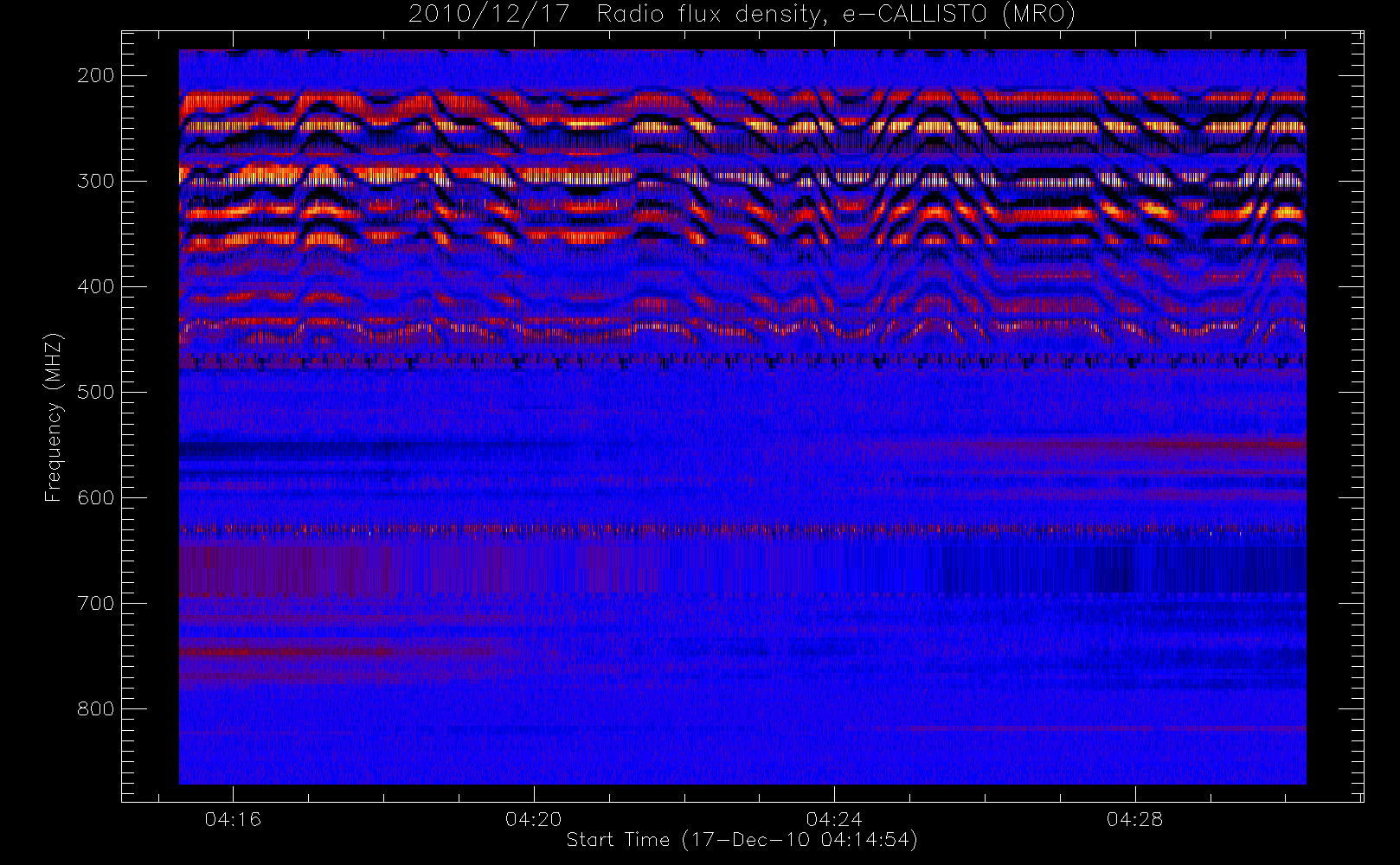Click the plot title with the 2010/12/17 date
The width and height of the screenshot is (1400, 865).
[742, 15]
